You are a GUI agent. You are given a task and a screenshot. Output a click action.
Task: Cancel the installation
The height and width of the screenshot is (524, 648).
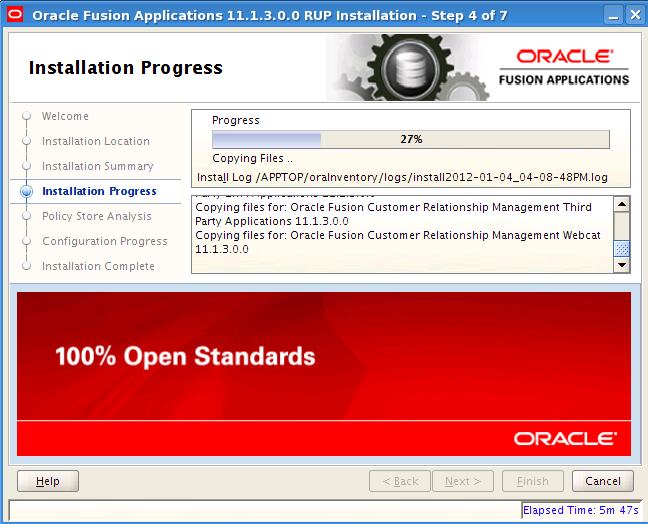click(x=603, y=481)
